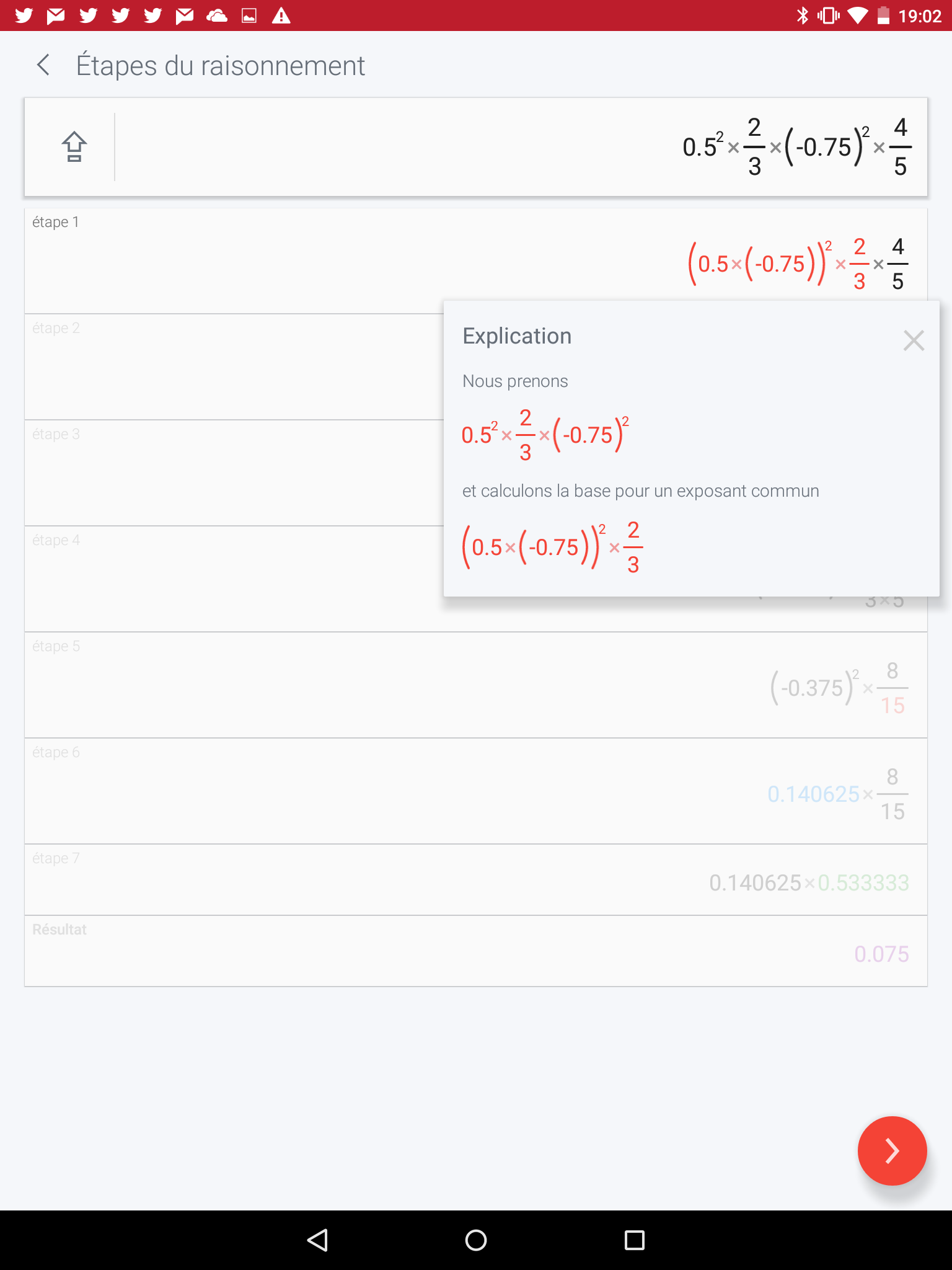
Task: Select étape 7 with 0.533333 value
Action: click(x=476, y=880)
